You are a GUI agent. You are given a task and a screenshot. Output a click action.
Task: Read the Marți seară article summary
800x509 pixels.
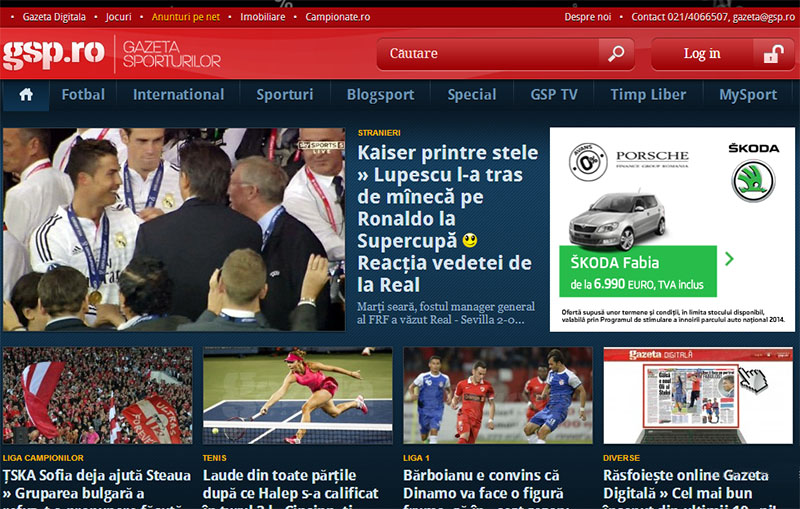coord(446,313)
